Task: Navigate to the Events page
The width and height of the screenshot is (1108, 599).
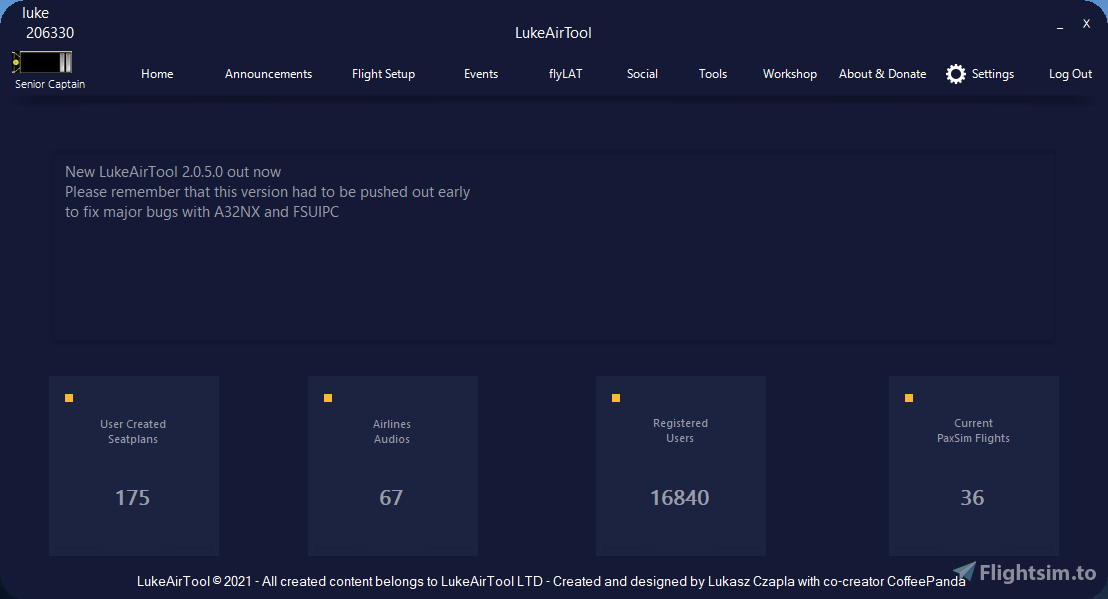Action: point(481,73)
